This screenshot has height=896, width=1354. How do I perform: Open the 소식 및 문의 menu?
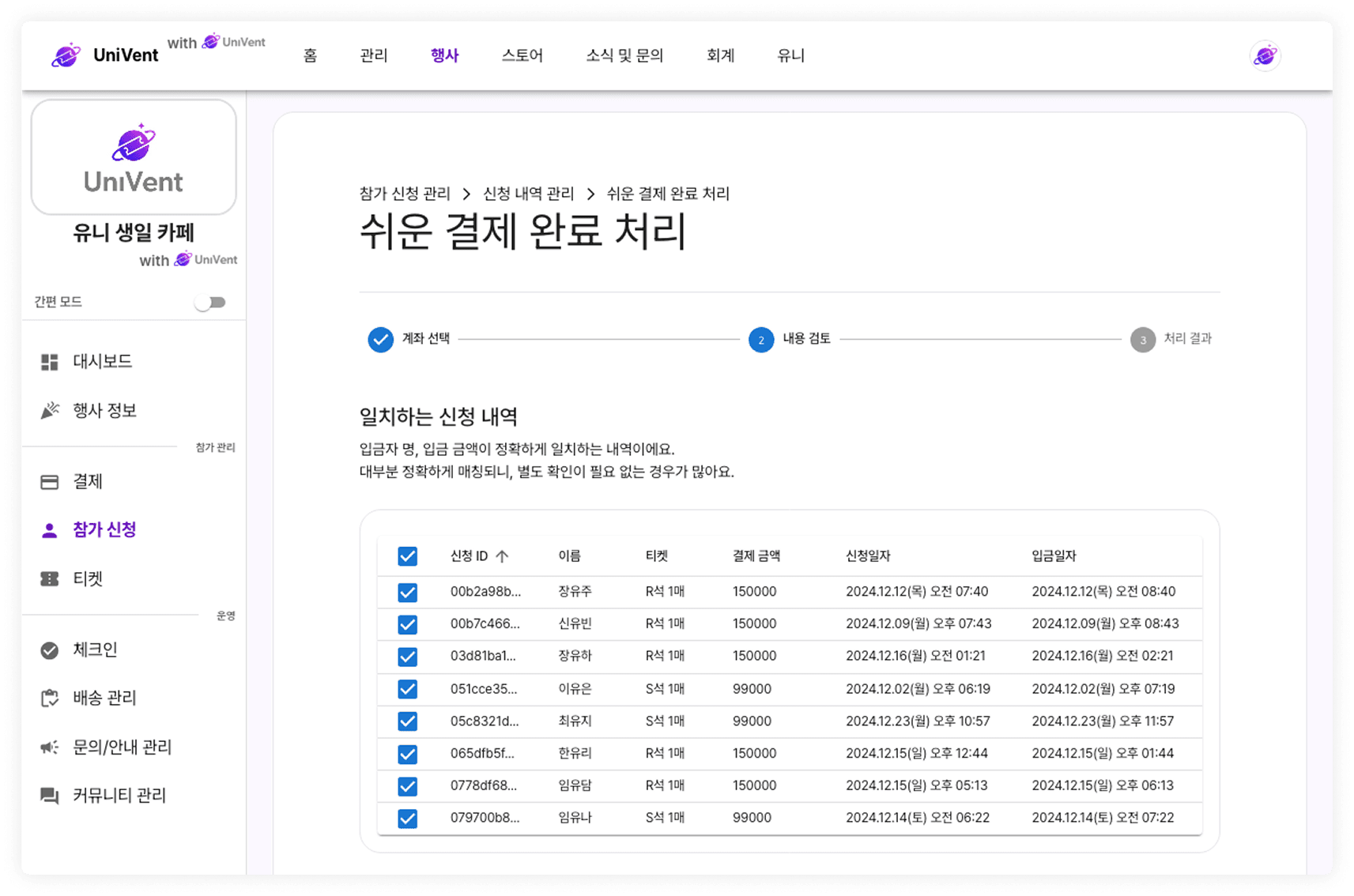tap(624, 56)
